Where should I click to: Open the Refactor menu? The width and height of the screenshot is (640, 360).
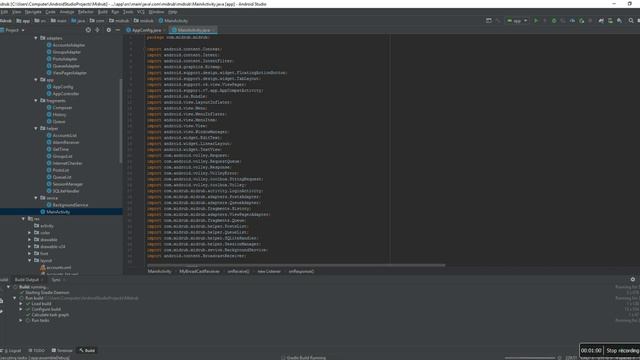point(85,12)
